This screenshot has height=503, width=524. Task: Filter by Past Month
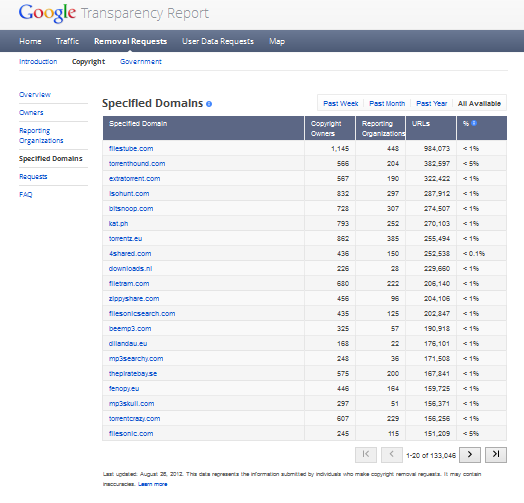tap(387, 104)
